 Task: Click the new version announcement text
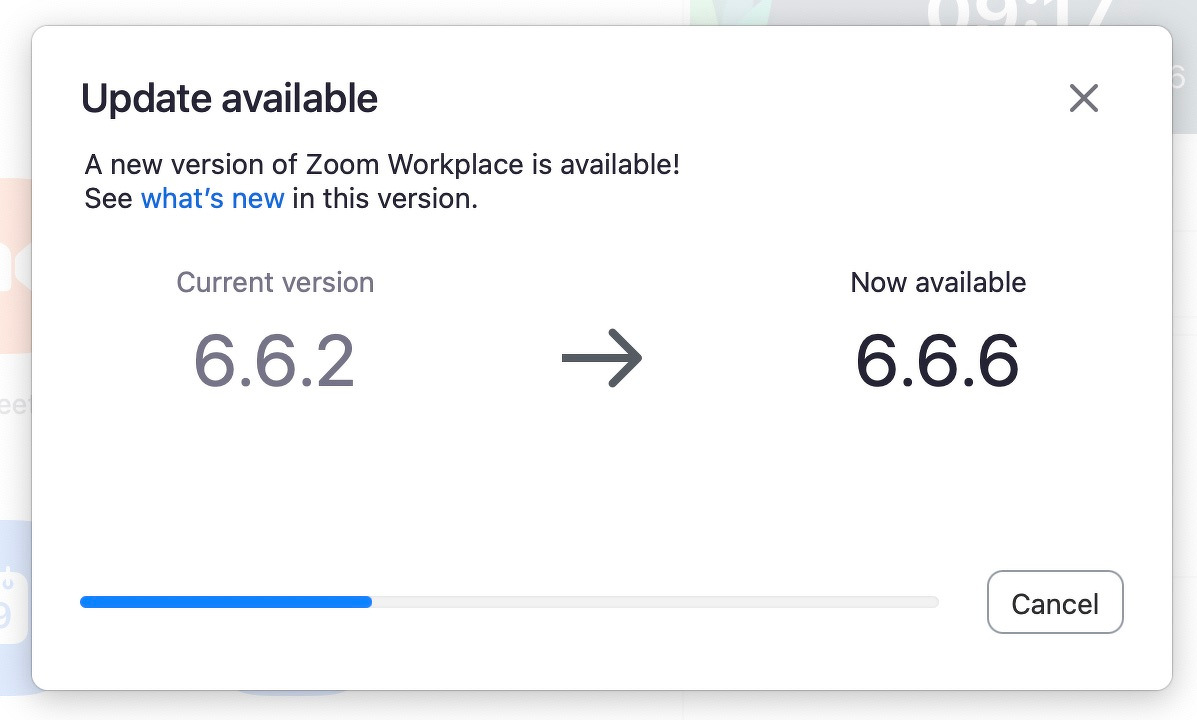point(381,164)
